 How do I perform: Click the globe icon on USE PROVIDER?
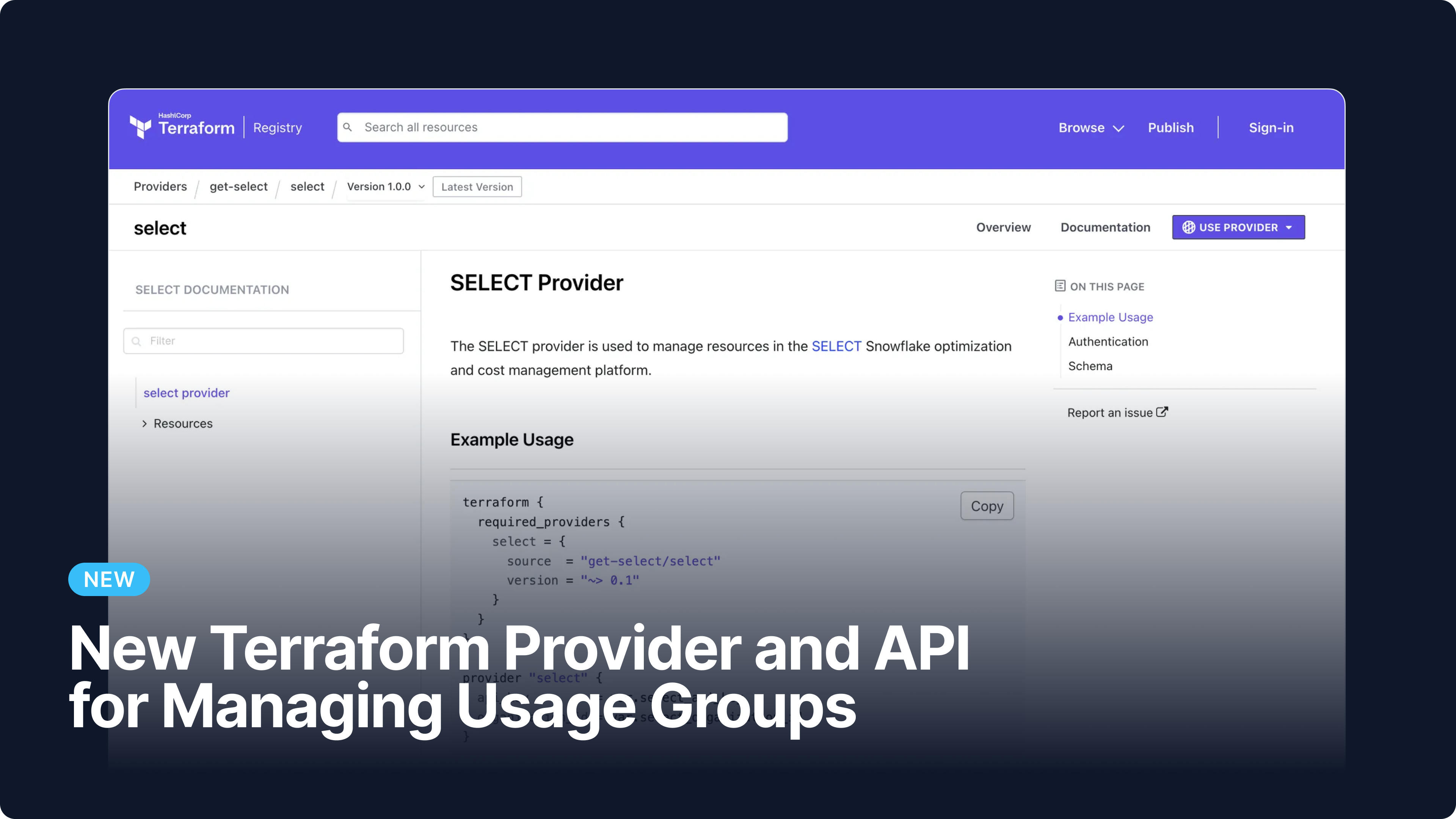(x=1189, y=227)
